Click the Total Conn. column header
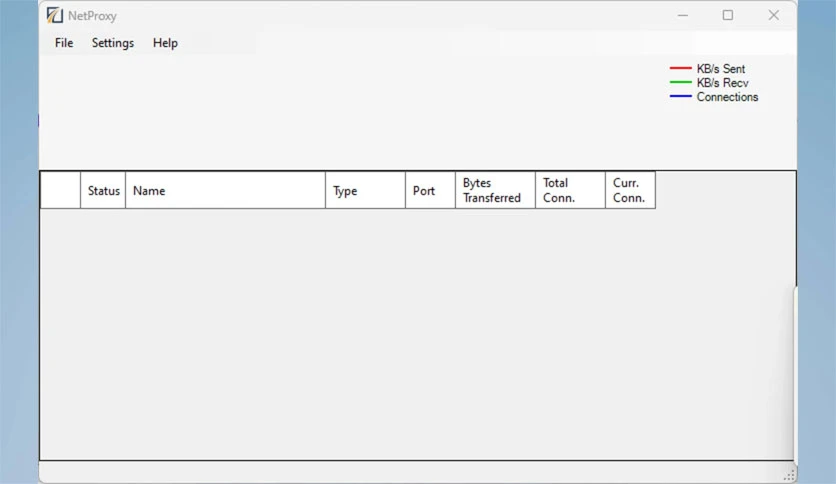The width and height of the screenshot is (836, 484). click(570, 190)
